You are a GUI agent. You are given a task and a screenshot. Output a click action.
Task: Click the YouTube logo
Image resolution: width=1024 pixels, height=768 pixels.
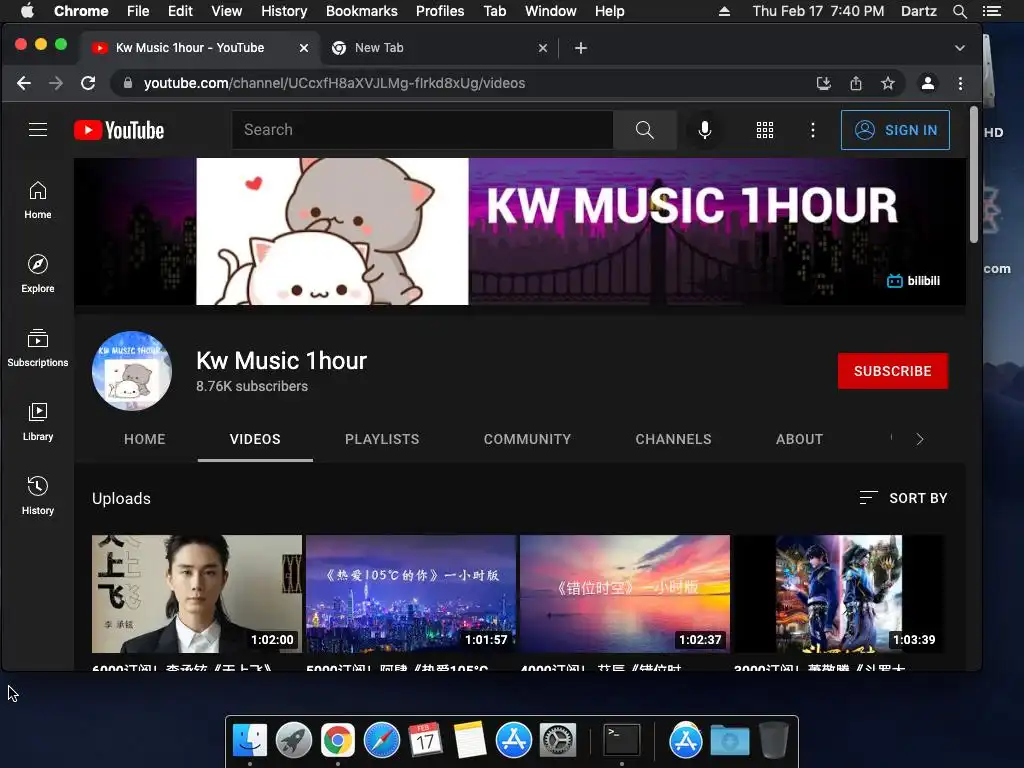click(119, 130)
